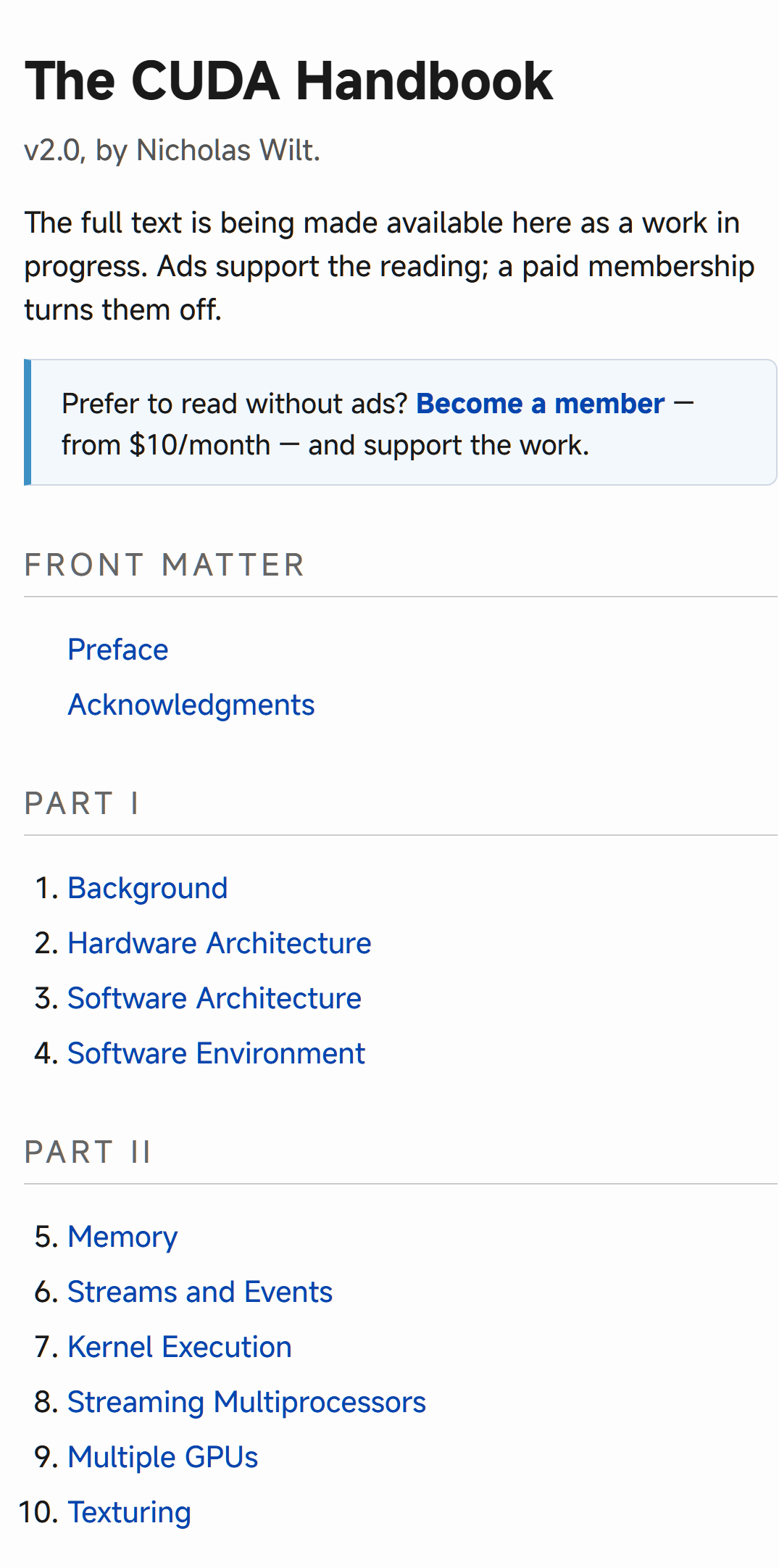Open the Preface page

tap(118, 650)
